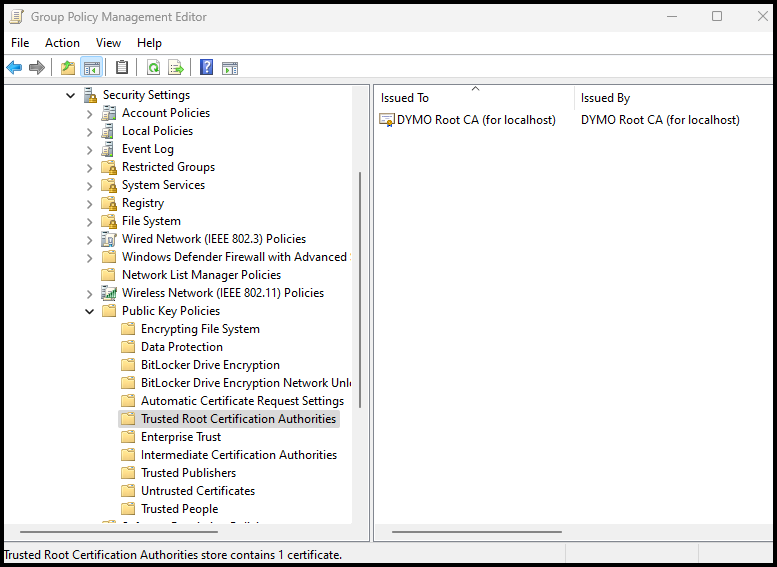Expand Wired Network (IEEE 802.3) Policies
Viewport: 777px width, 567px height.
(x=90, y=240)
